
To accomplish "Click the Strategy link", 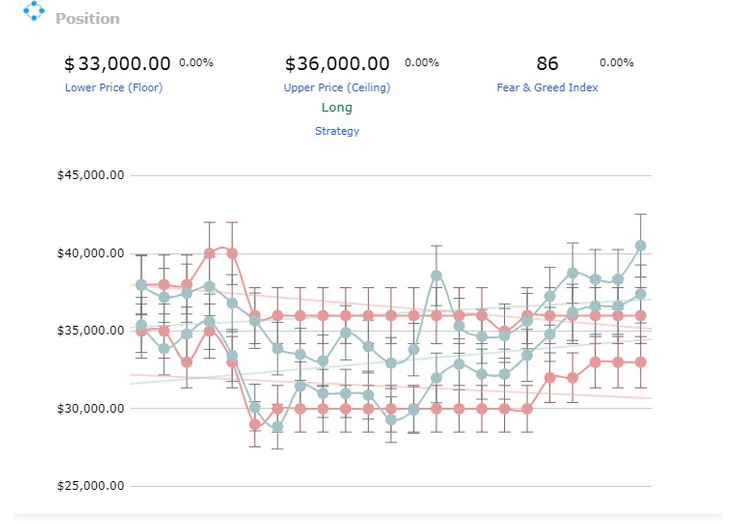I will [337, 131].
